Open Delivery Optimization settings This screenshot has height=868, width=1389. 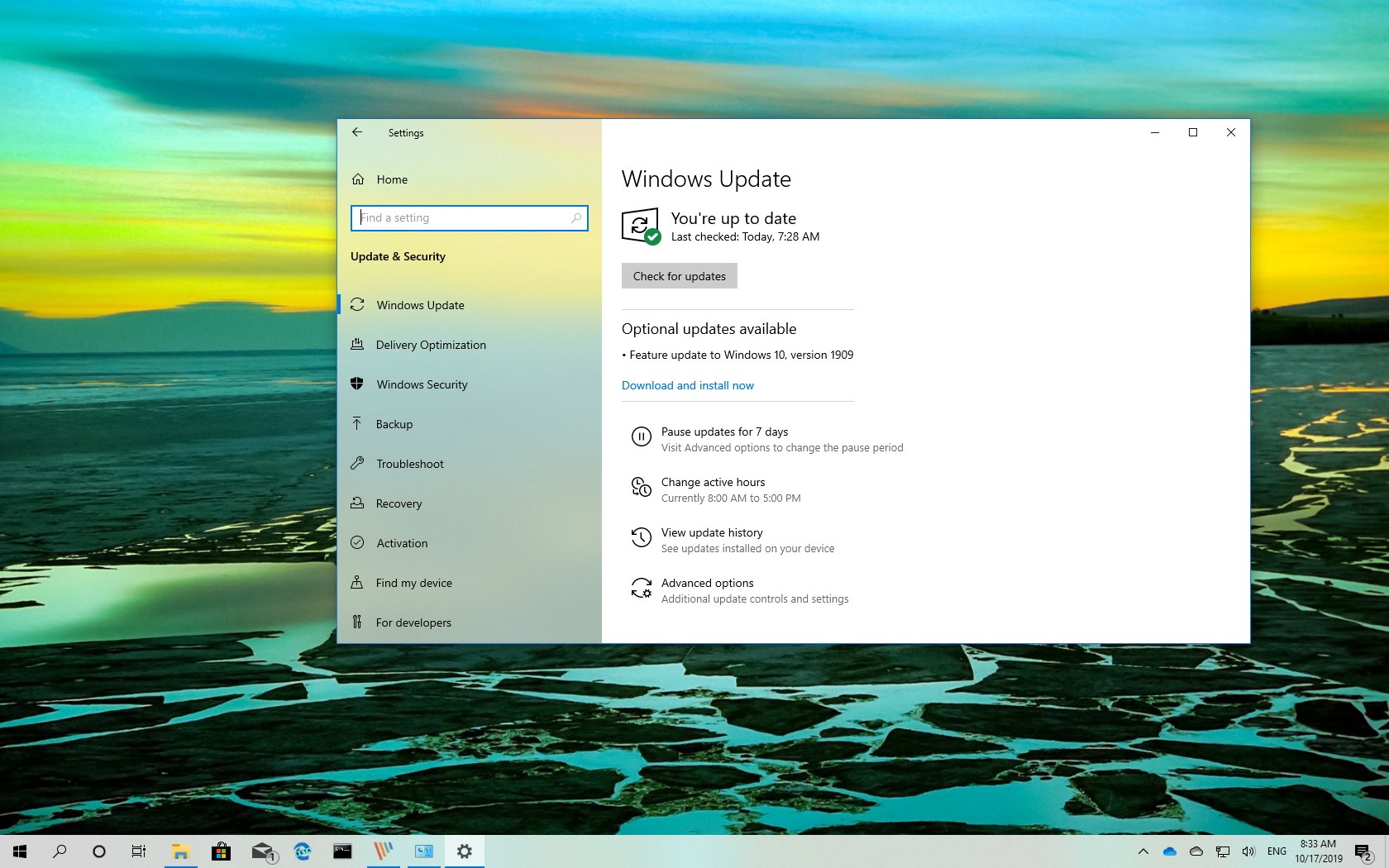click(431, 345)
